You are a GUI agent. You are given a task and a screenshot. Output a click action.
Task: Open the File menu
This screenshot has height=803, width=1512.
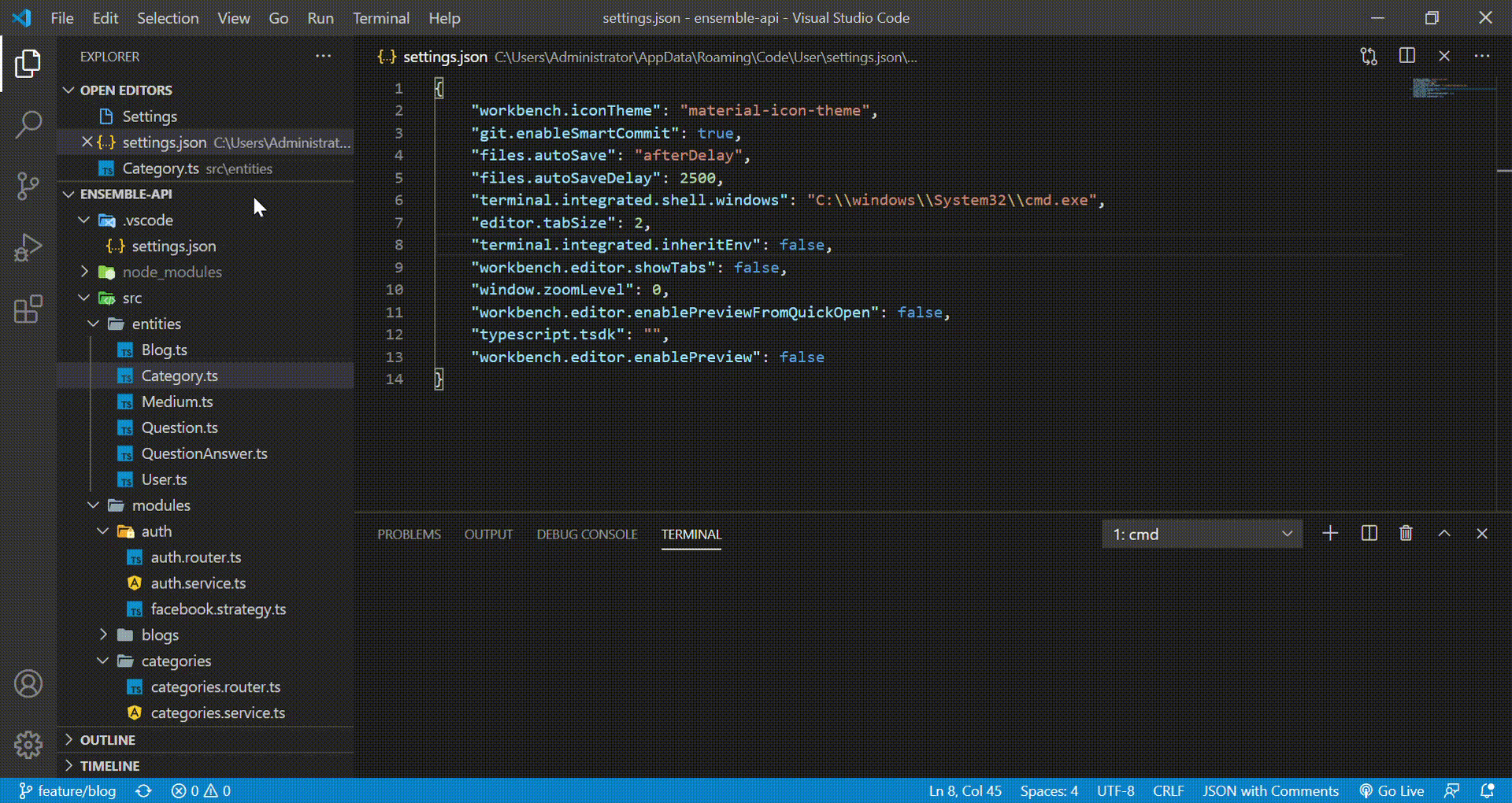[61, 18]
